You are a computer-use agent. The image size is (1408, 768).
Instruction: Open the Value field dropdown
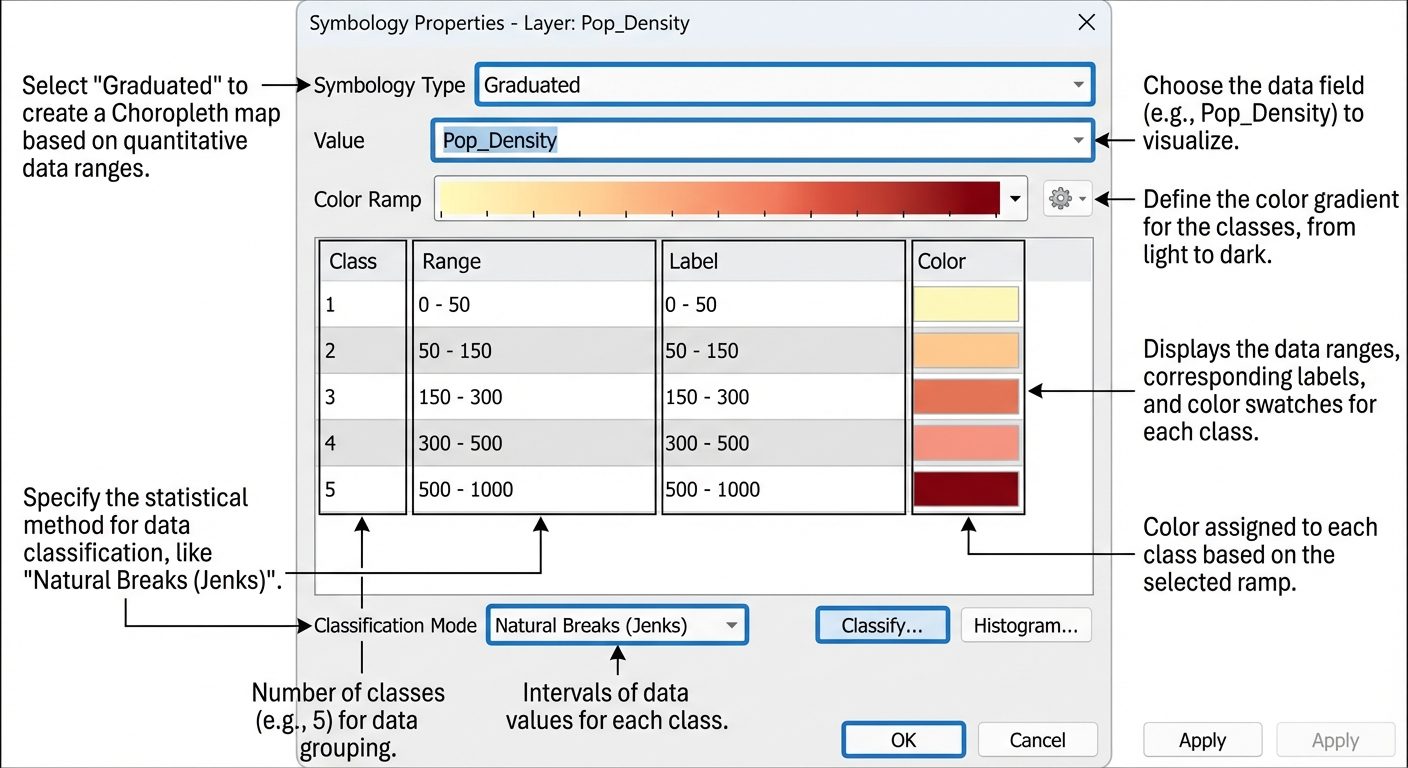1078,140
